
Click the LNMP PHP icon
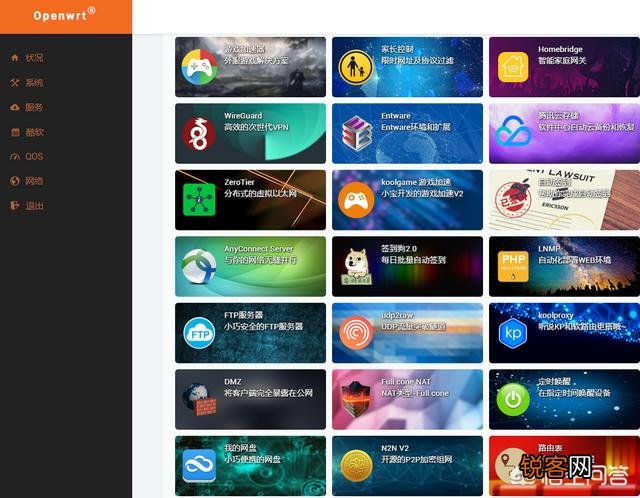coord(513,266)
